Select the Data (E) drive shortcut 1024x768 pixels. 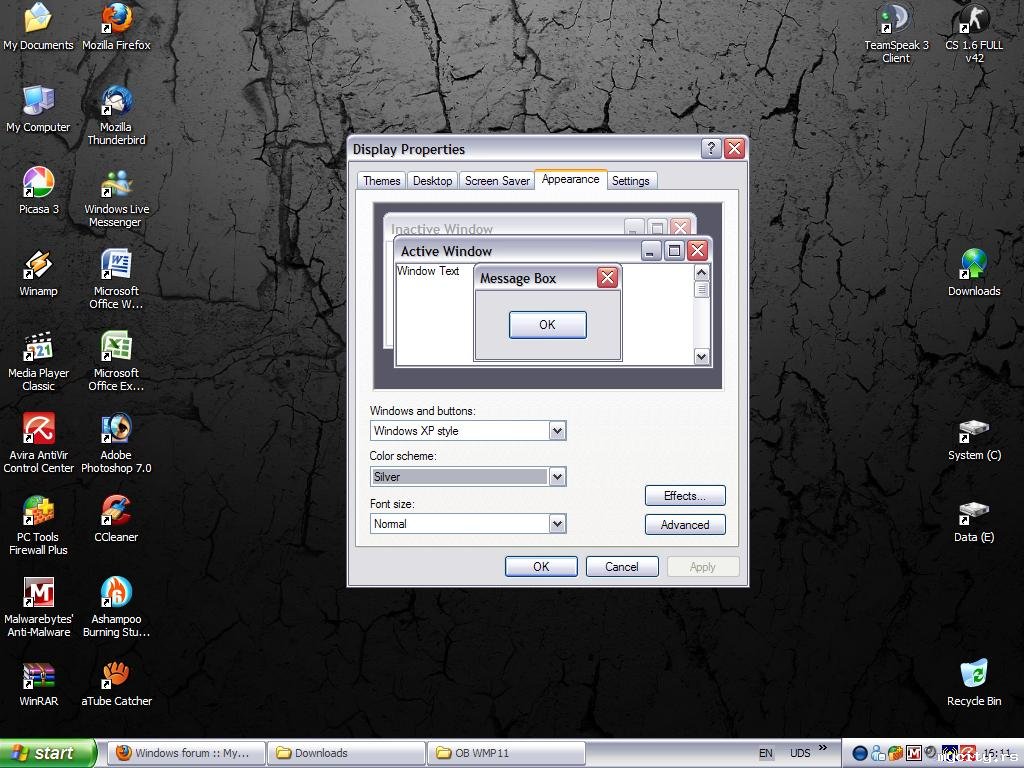[974, 520]
